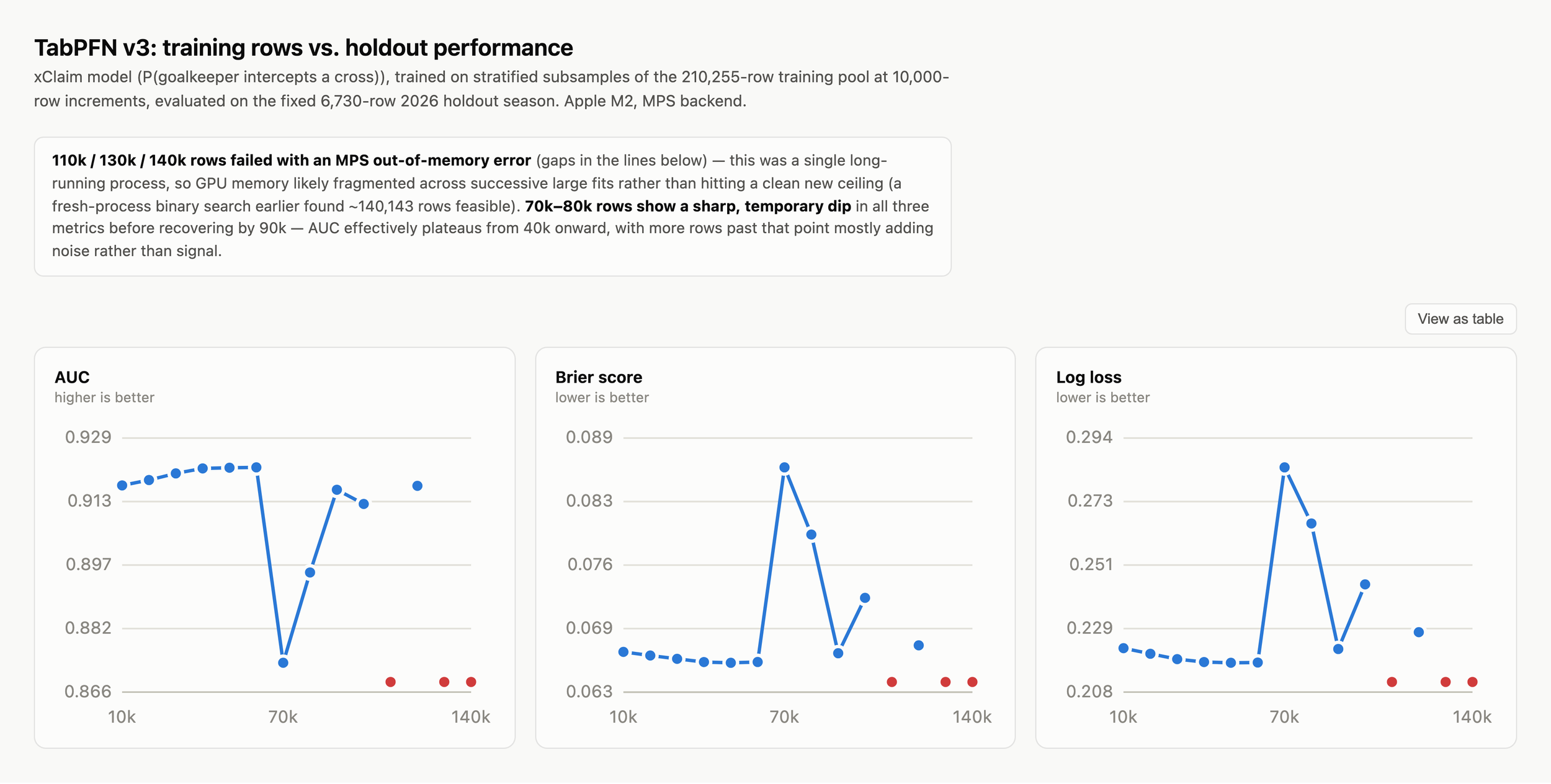Click the 0.929 axis label in AUC chart
Viewport: 1551px width, 784px height.
88,437
